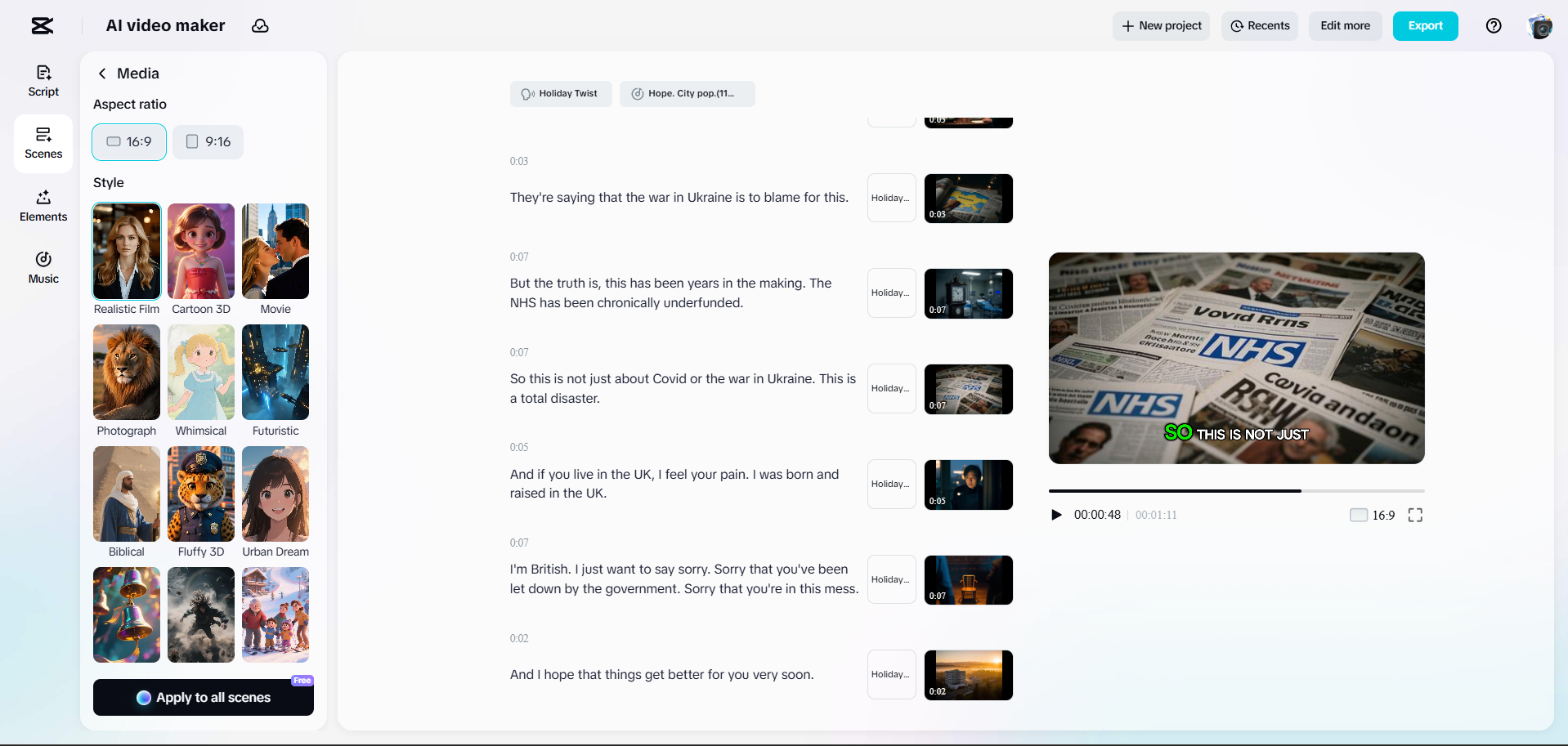
Task: Select man in dark scene thumbnail
Action: pyautogui.click(x=969, y=485)
